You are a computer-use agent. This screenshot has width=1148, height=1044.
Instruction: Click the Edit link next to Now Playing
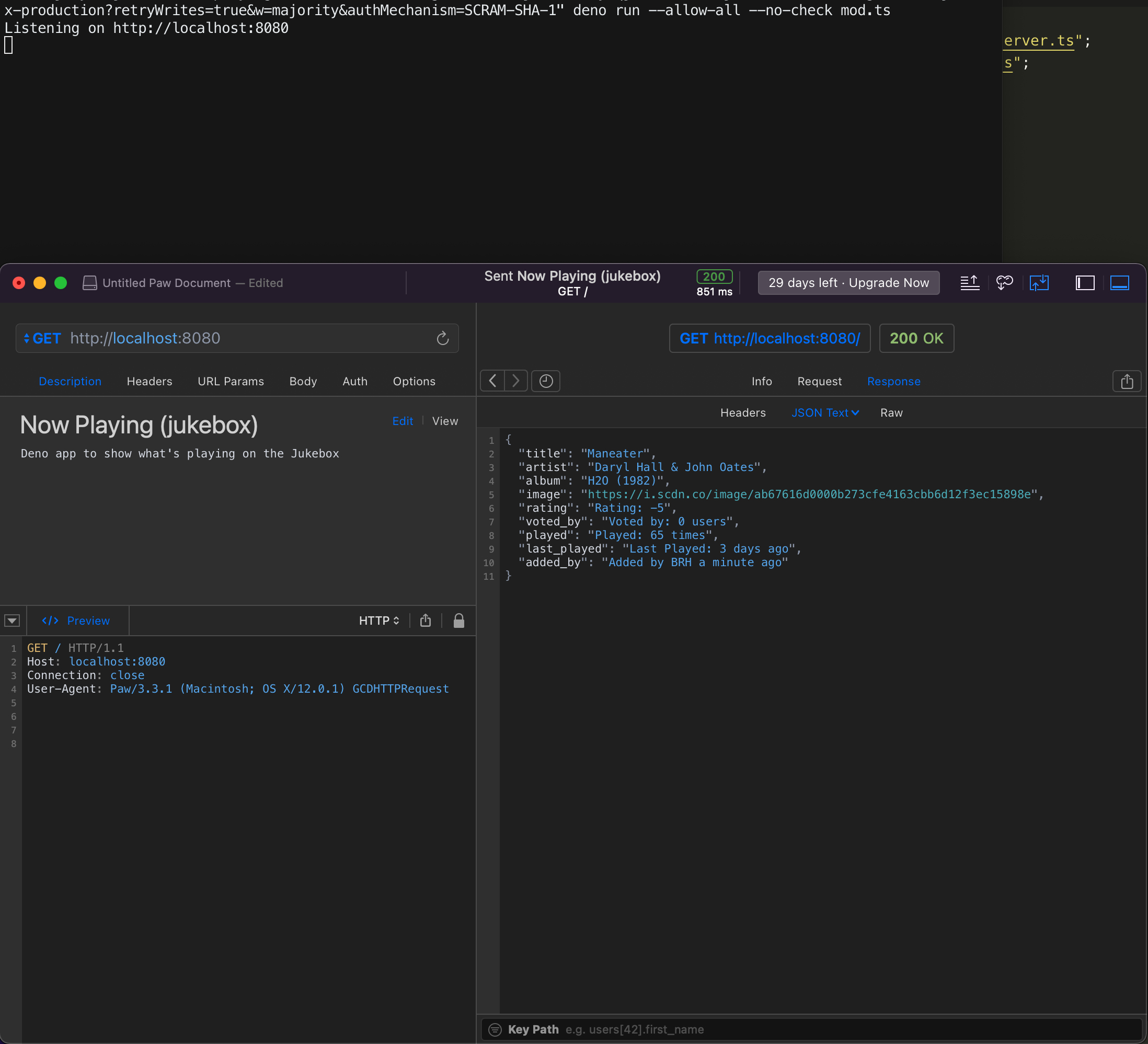point(403,421)
